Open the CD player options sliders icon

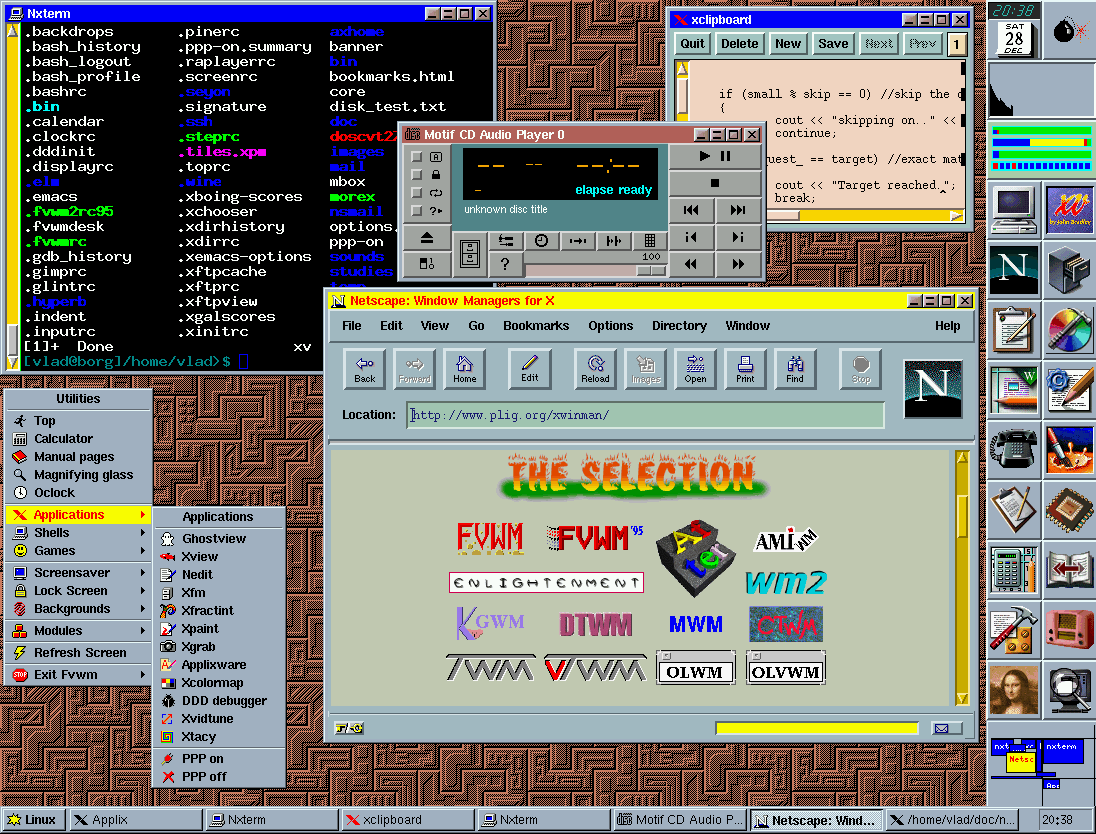point(505,240)
